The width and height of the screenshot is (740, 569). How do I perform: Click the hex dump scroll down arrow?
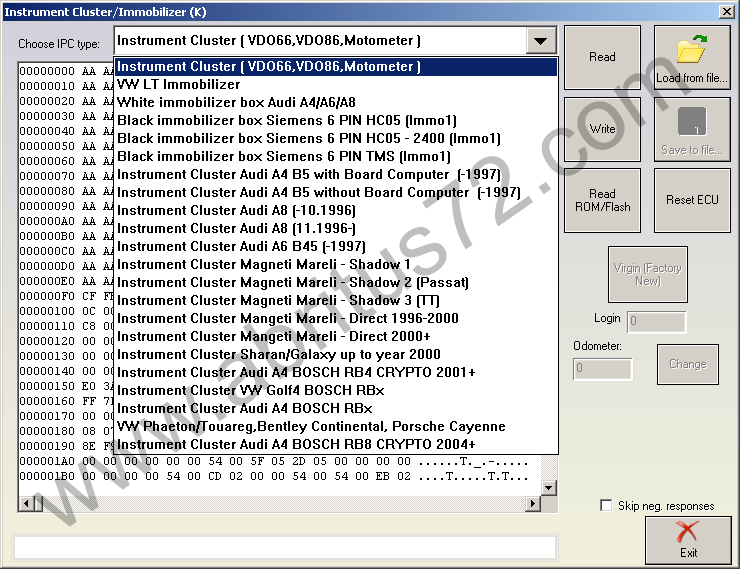548,488
